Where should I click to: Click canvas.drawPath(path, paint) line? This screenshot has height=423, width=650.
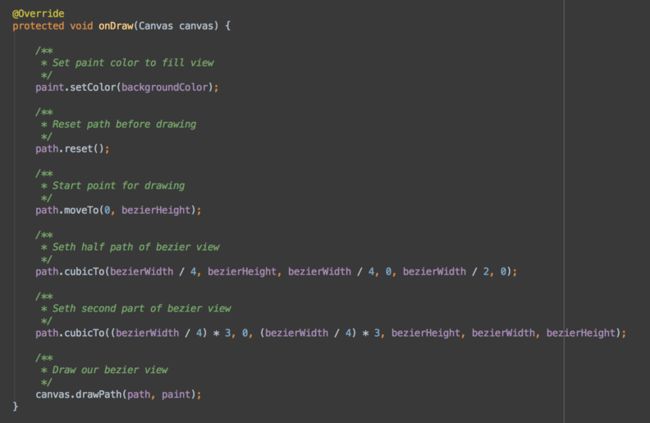pyautogui.click(x=118, y=394)
